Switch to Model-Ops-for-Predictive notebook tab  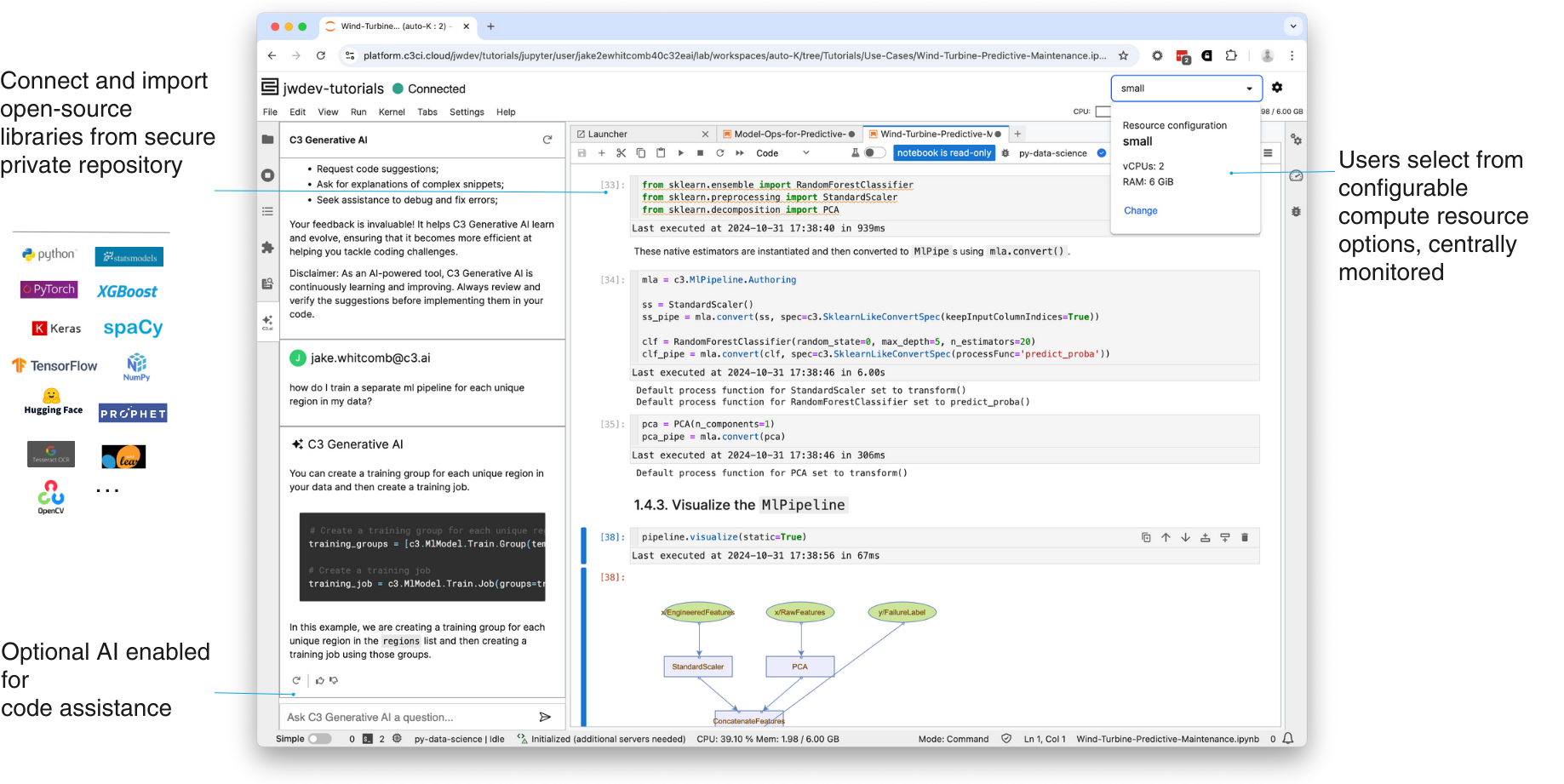789,134
